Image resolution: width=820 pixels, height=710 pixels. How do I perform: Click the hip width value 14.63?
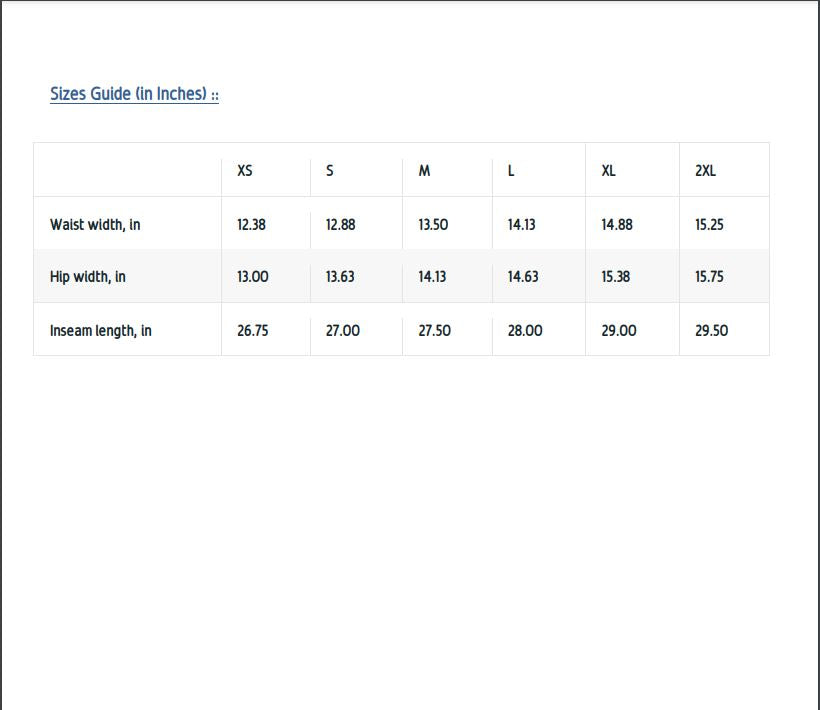(x=523, y=277)
